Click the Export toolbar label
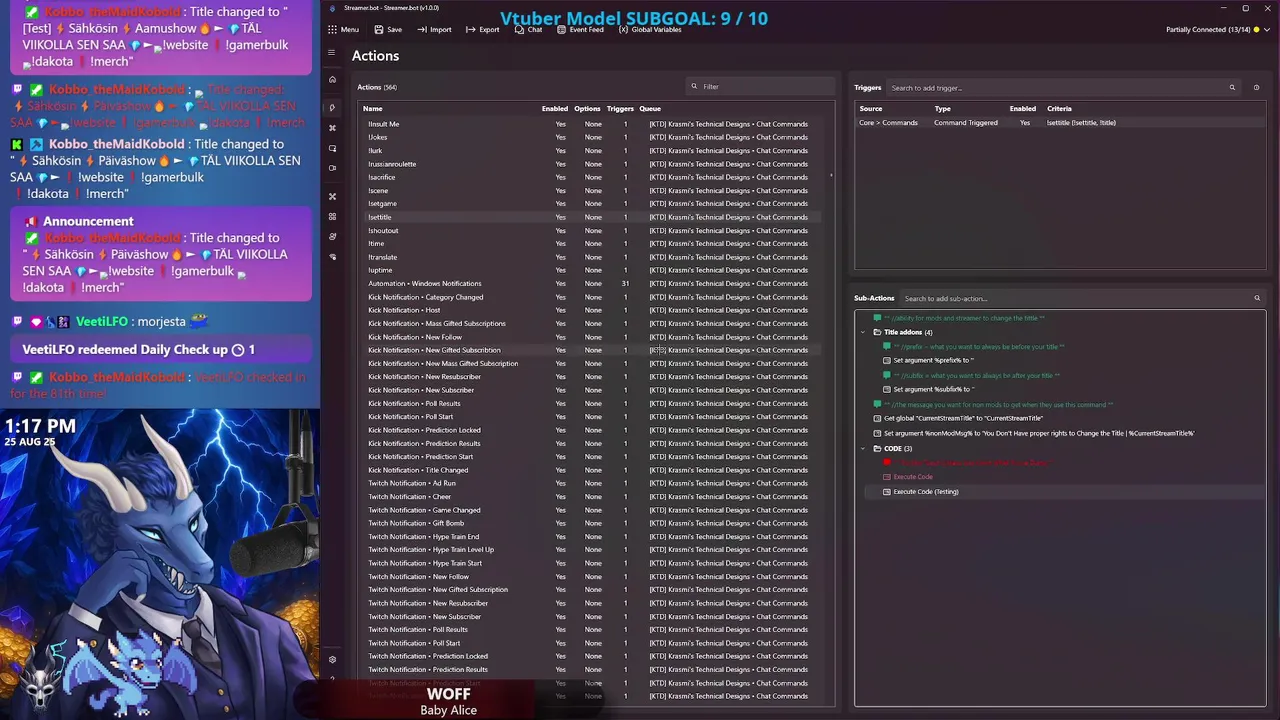 [489, 30]
